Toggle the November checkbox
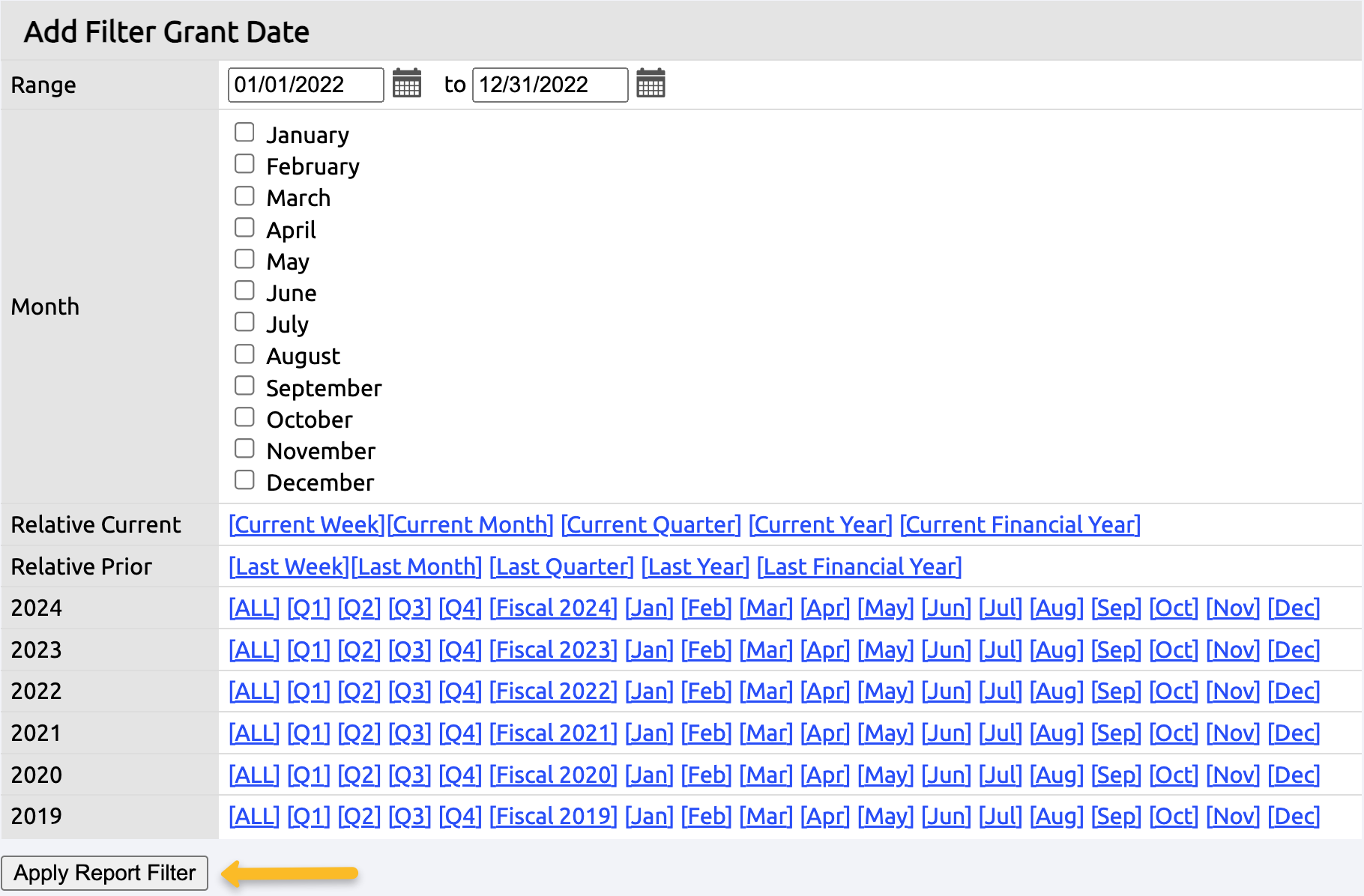Screen dimensions: 1364x896 pos(244,449)
